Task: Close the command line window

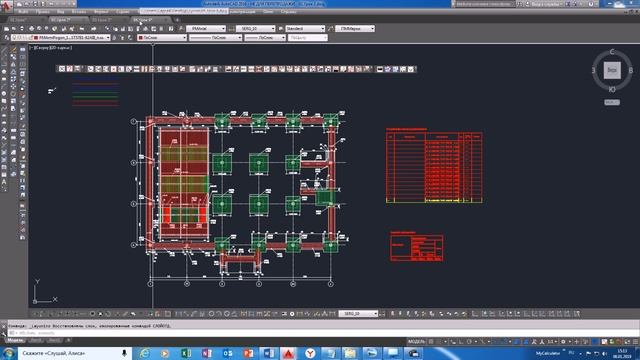Action: click(4, 326)
